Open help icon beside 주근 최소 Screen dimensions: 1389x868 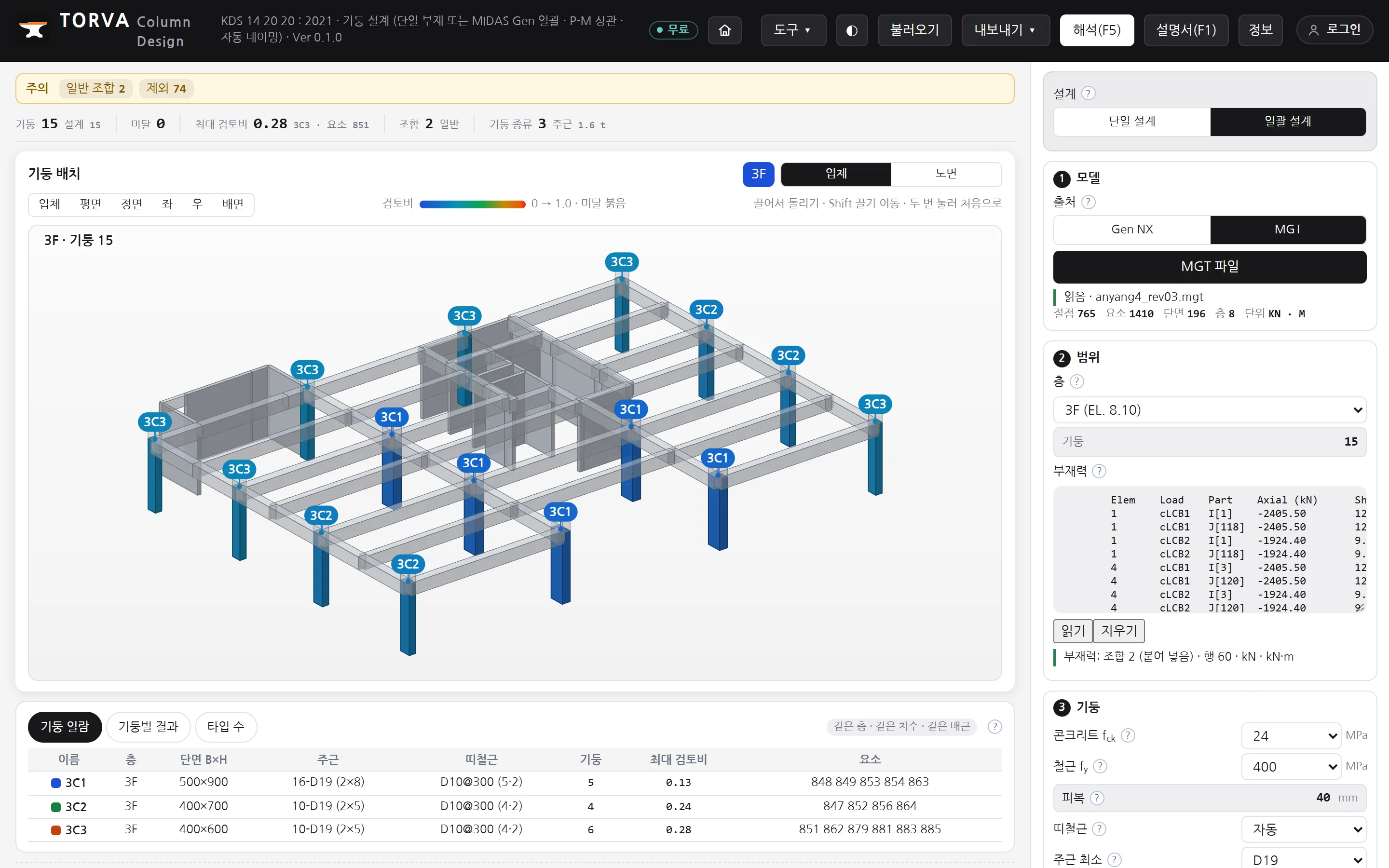tap(1114, 859)
